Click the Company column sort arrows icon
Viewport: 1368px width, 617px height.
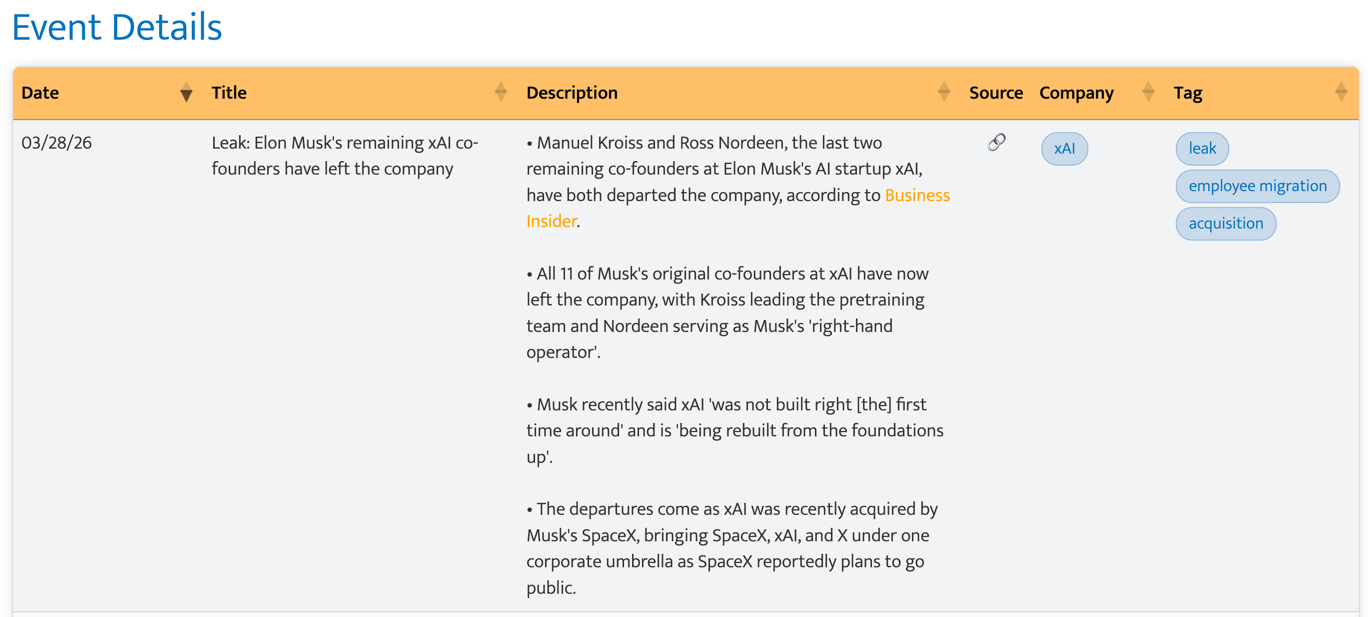[1148, 93]
